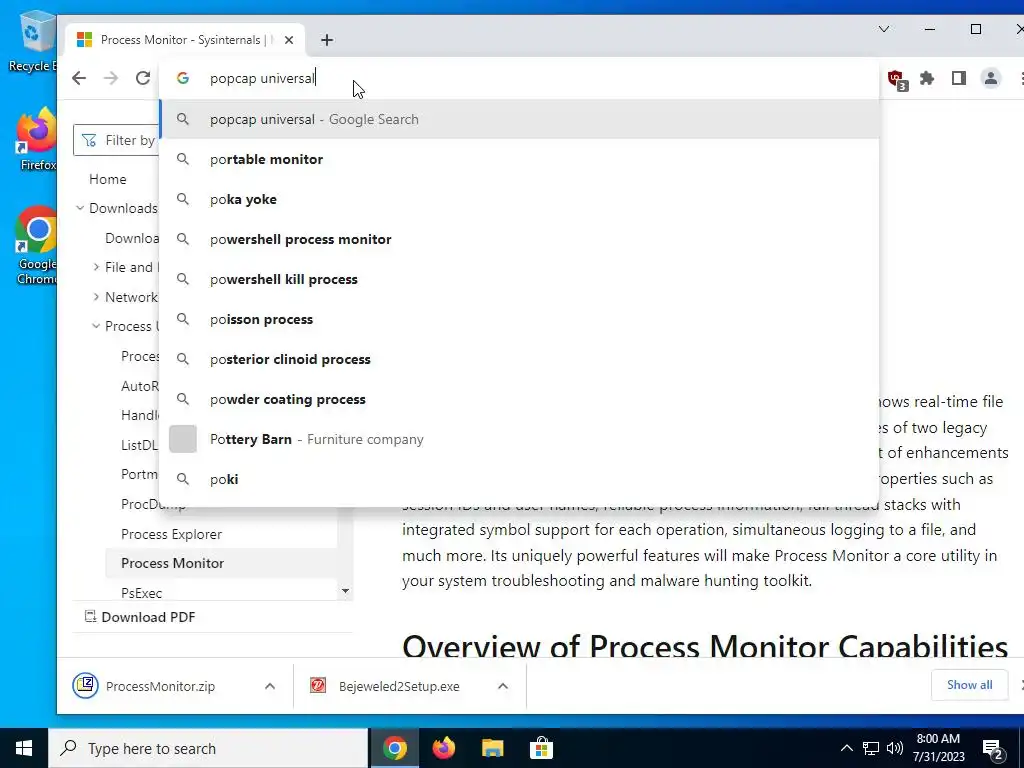Screen dimensions: 1024x768
Task: Choose the 'poisson process' suggestion
Action: point(519,319)
